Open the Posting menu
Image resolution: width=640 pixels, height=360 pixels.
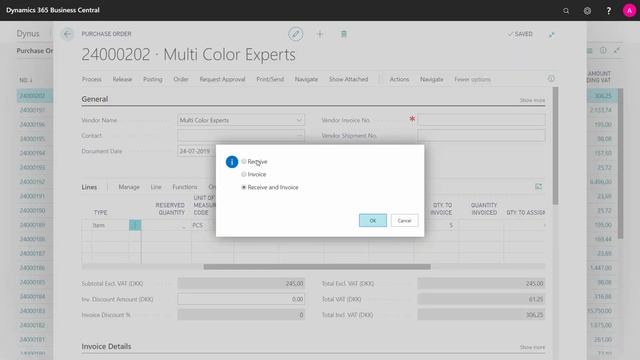click(x=153, y=79)
